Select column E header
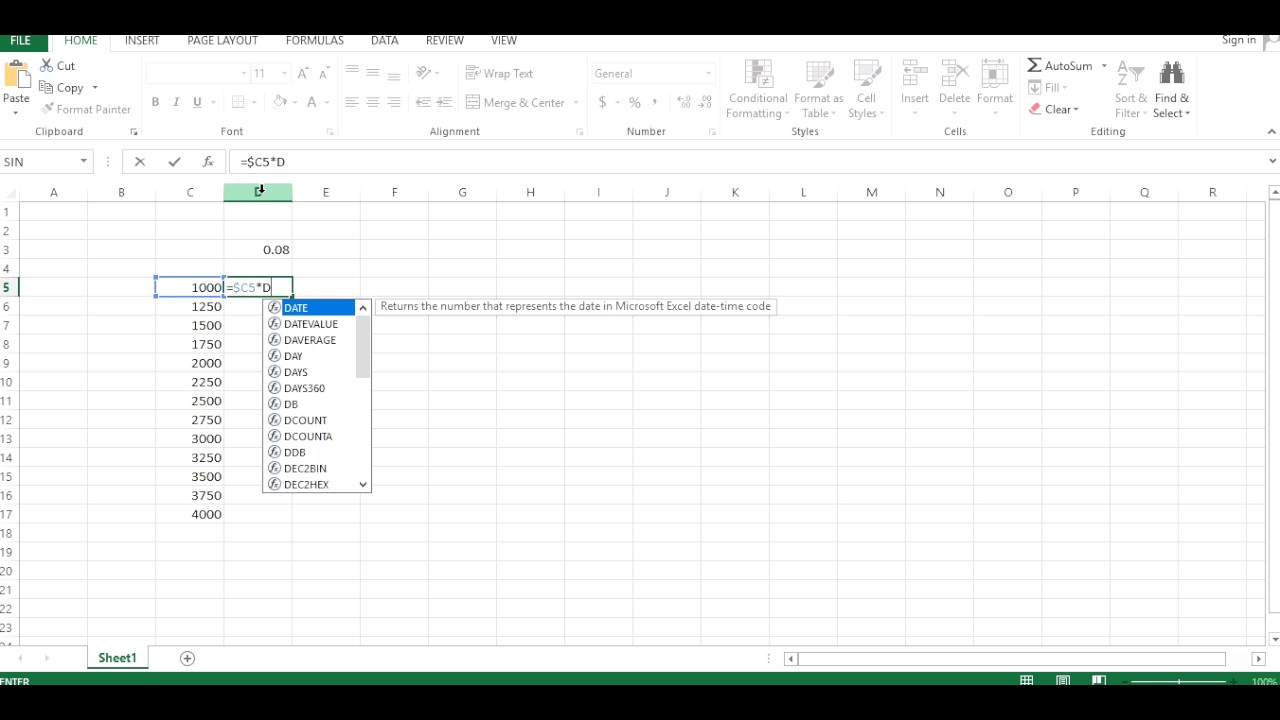 [326, 192]
